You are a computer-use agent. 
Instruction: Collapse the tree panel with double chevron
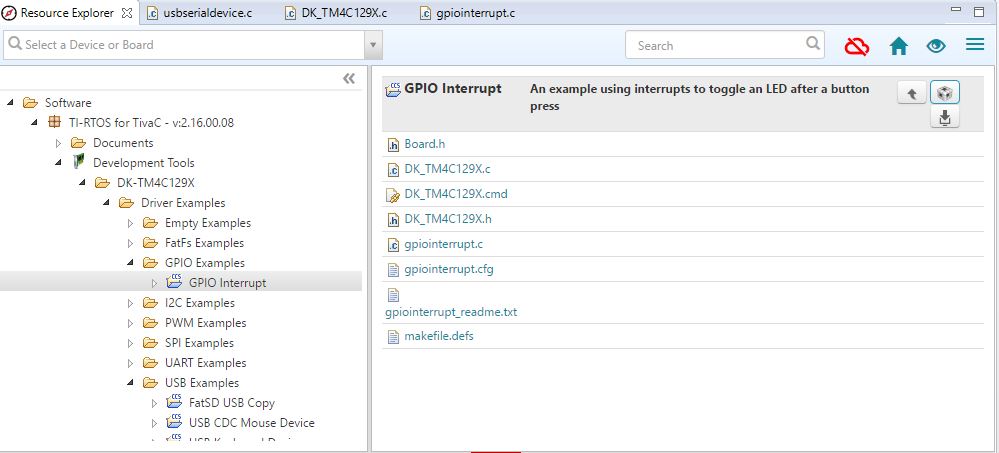[349, 78]
